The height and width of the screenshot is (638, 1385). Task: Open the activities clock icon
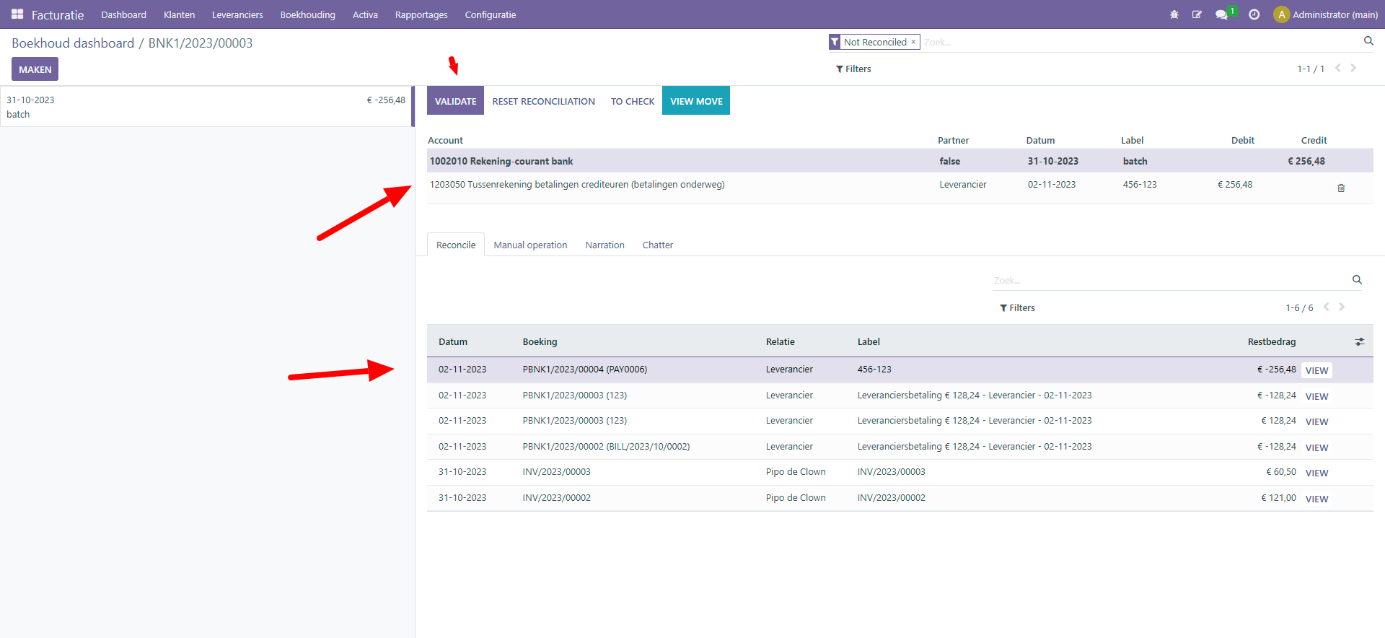(x=1254, y=14)
